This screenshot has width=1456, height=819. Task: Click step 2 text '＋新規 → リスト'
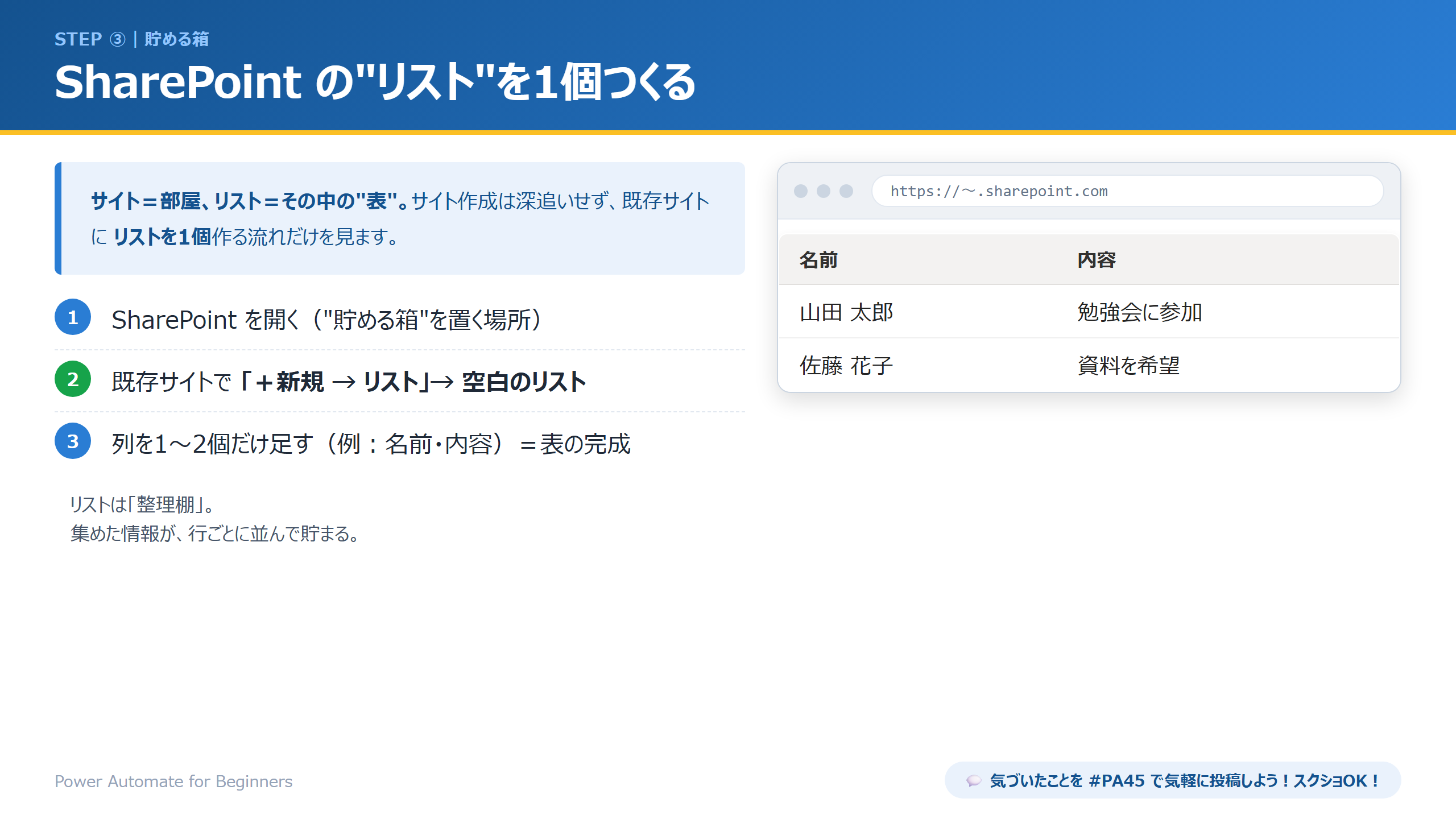[x=337, y=382]
